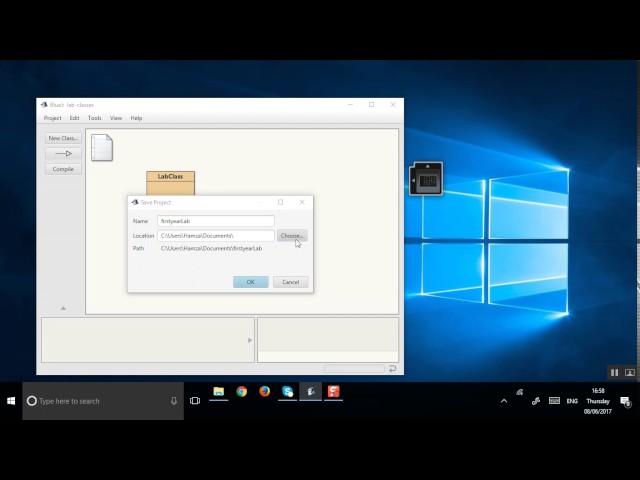Show hidden system tray icons
This screenshot has width=640, height=480.
[x=504, y=401]
